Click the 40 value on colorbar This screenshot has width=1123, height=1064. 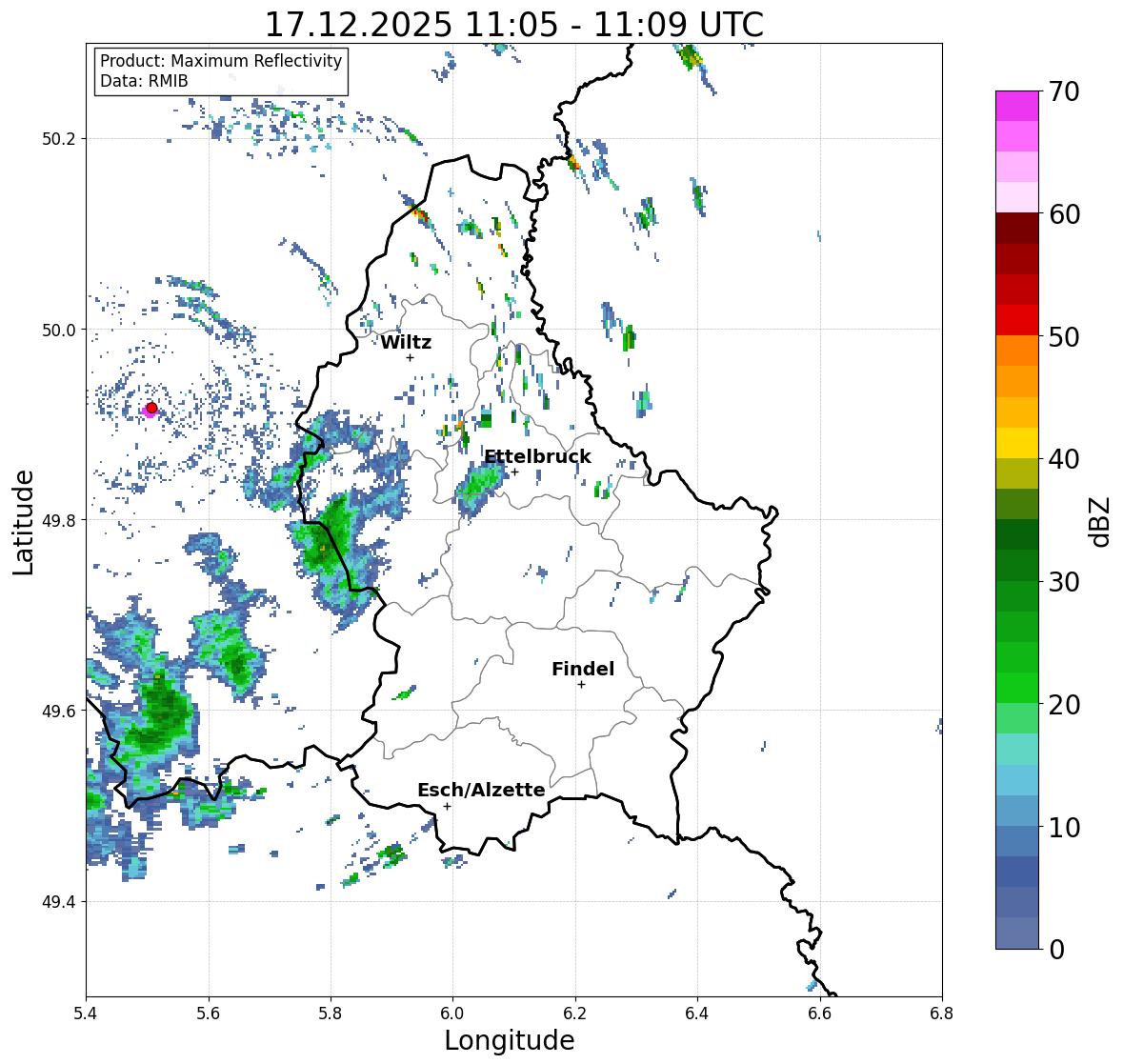1064,459
